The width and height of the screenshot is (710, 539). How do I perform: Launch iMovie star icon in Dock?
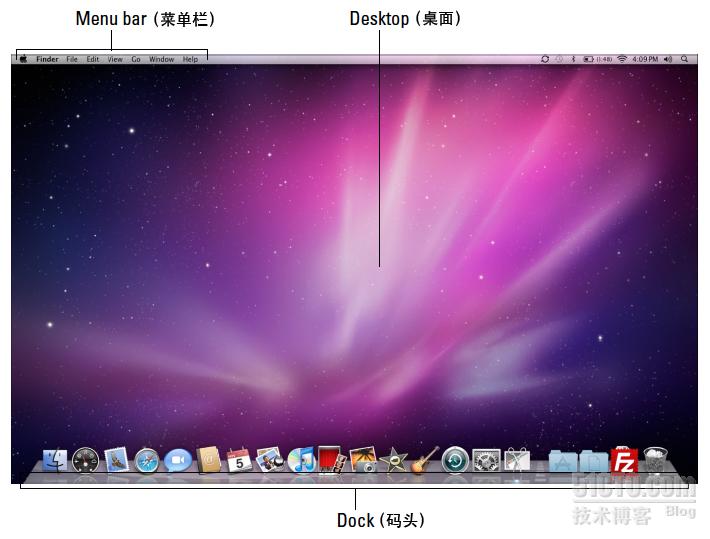pyautogui.click(x=393, y=460)
